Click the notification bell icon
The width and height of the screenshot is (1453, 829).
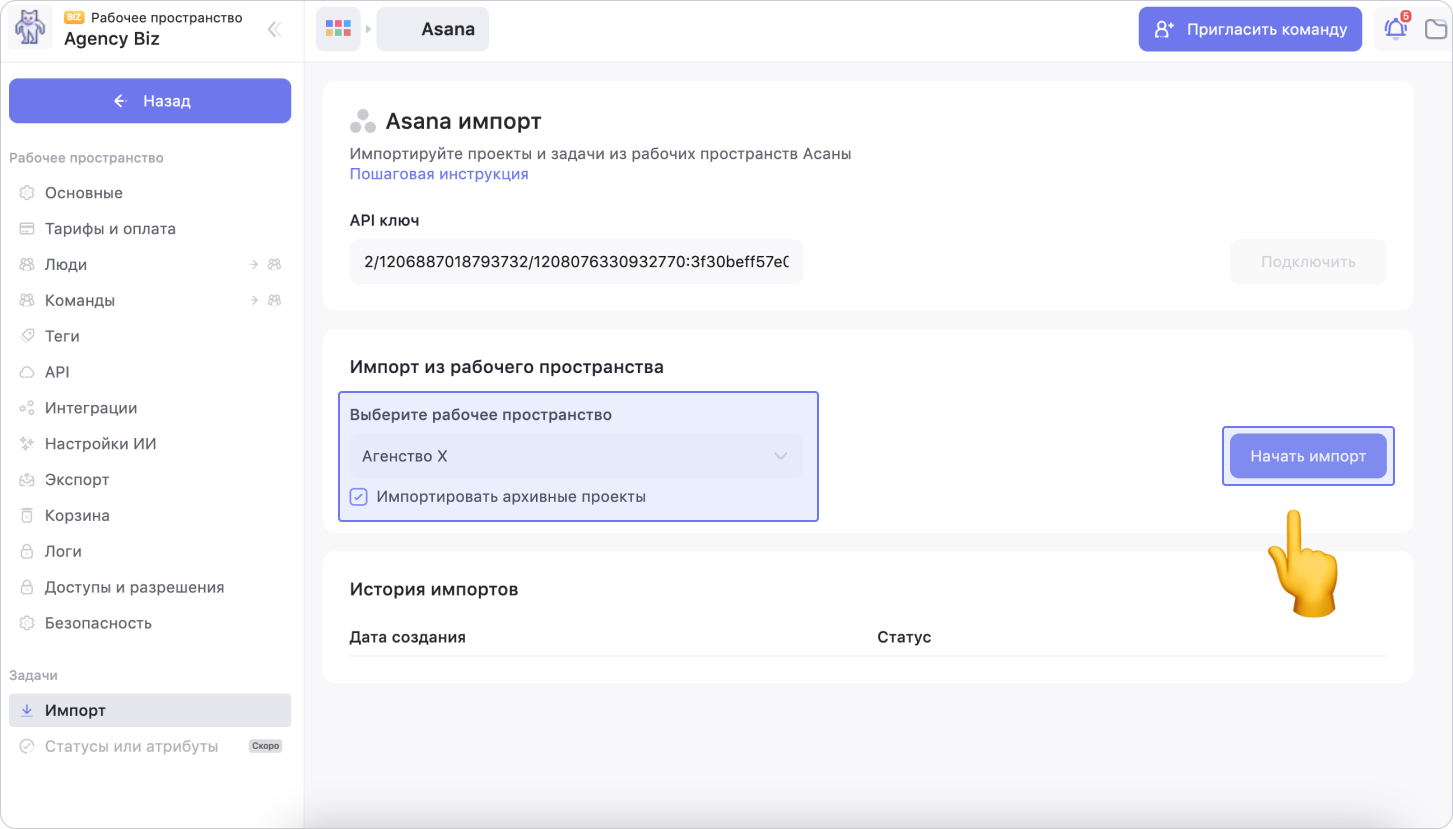[1395, 29]
